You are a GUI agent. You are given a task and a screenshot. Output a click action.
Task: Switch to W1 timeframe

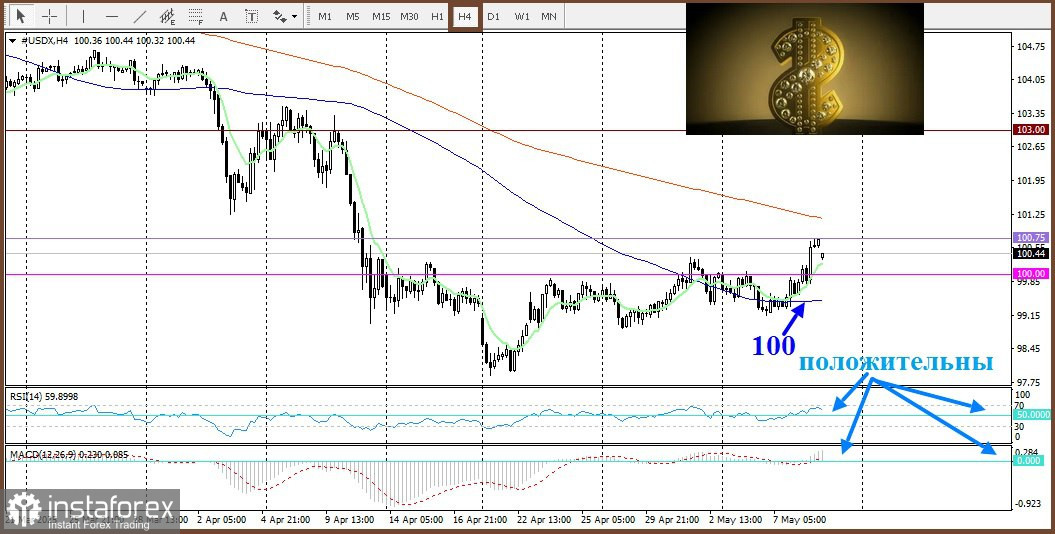pyautogui.click(x=521, y=16)
